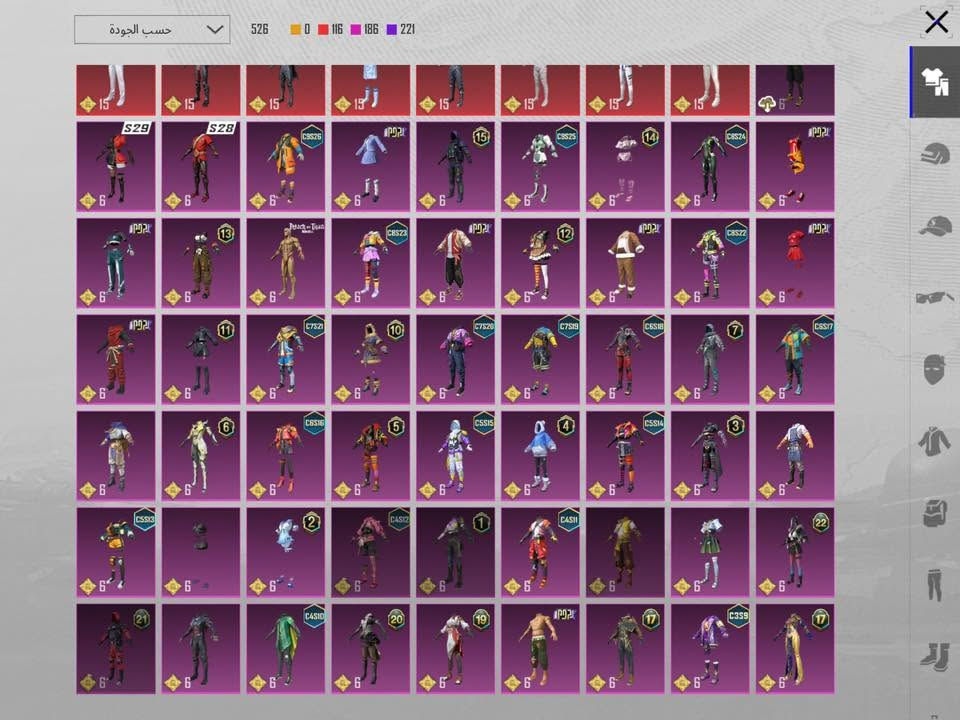Select the C8S26 orange jacket outfit
960x720 pixels.
286,167
